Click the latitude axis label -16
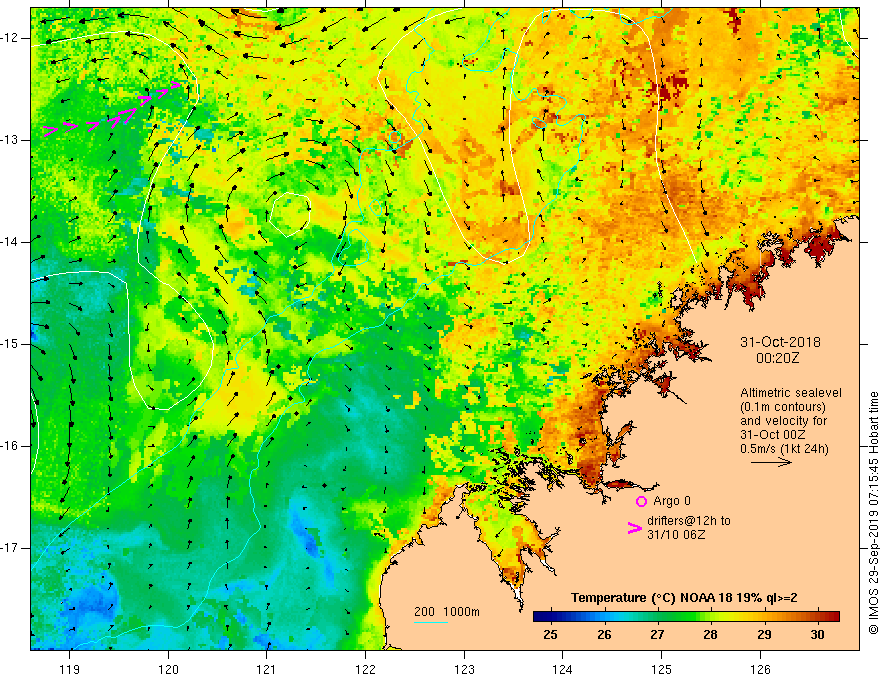Image resolution: width=880 pixels, height=680 pixels. pos(11,446)
